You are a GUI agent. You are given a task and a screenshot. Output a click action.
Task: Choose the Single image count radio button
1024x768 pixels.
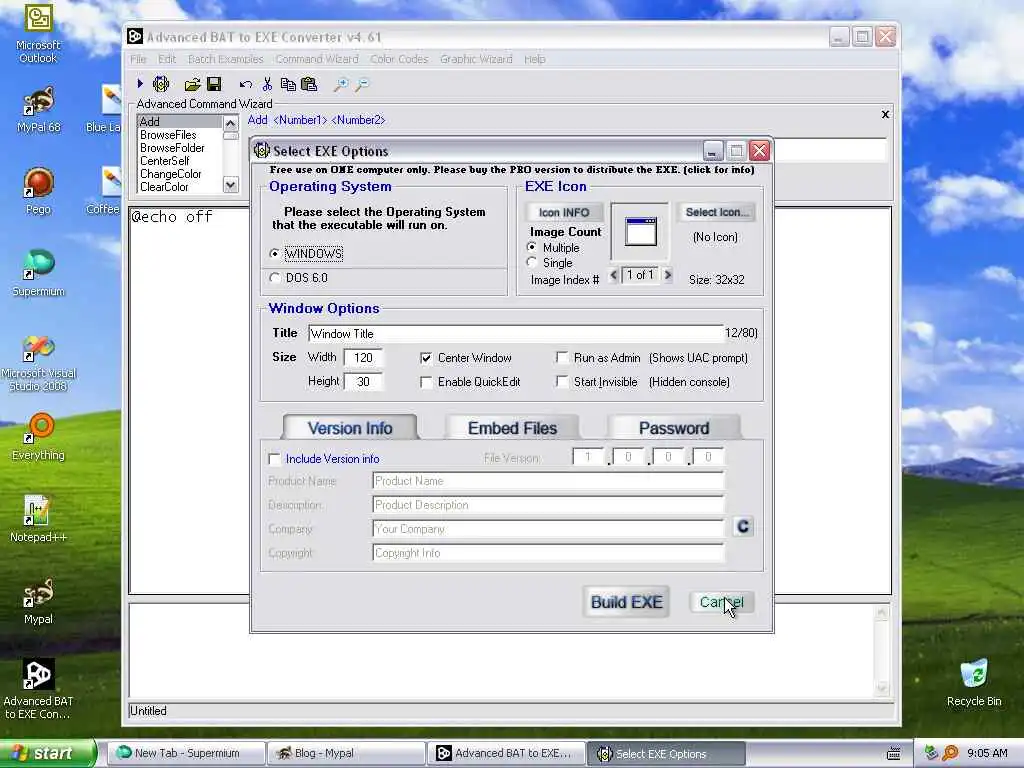pos(532,262)
